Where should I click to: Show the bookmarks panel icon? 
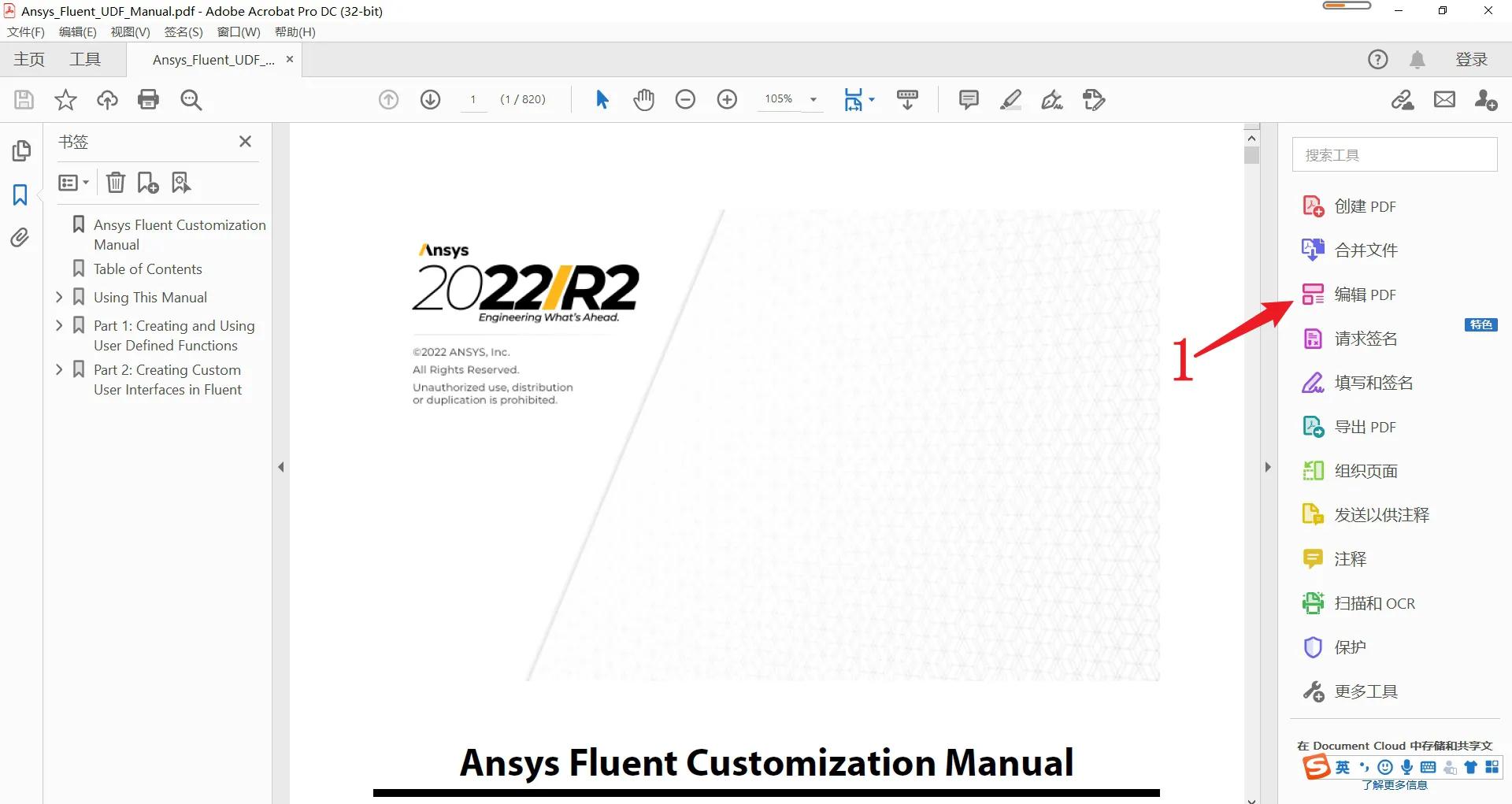click(x=20, y=195)
